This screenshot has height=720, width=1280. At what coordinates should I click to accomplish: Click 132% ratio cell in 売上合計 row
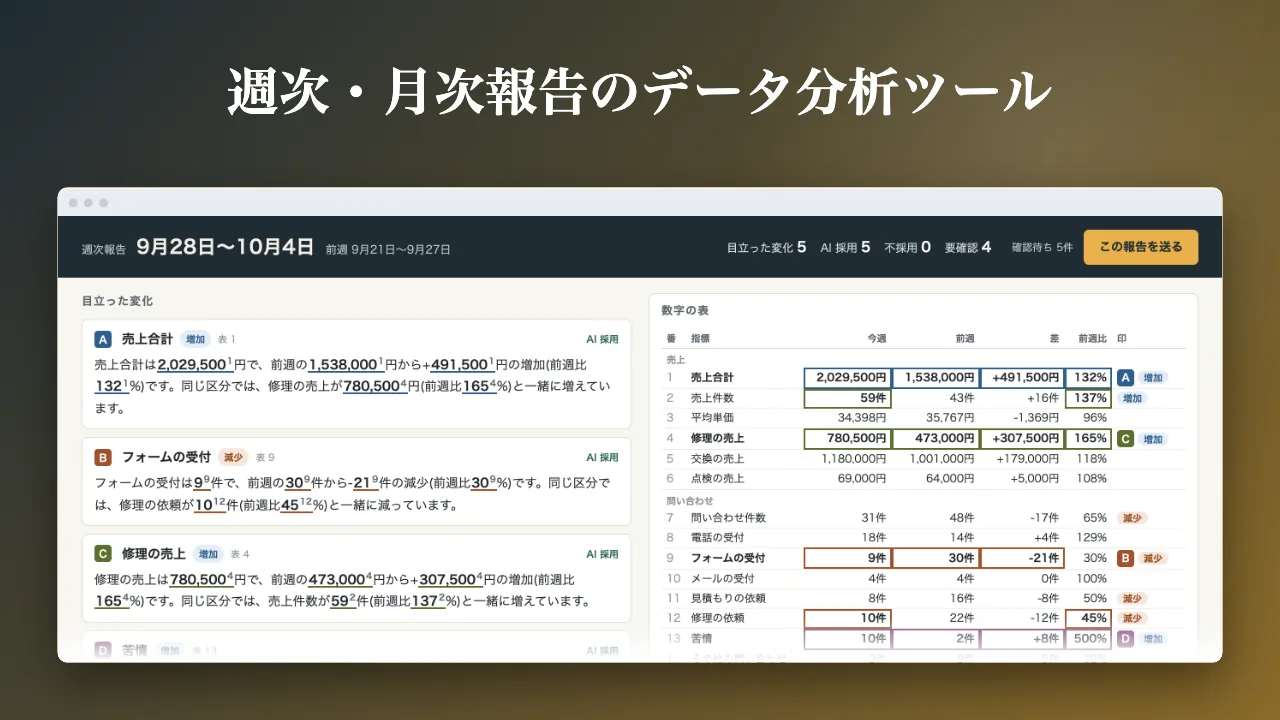coord(1088,378)
